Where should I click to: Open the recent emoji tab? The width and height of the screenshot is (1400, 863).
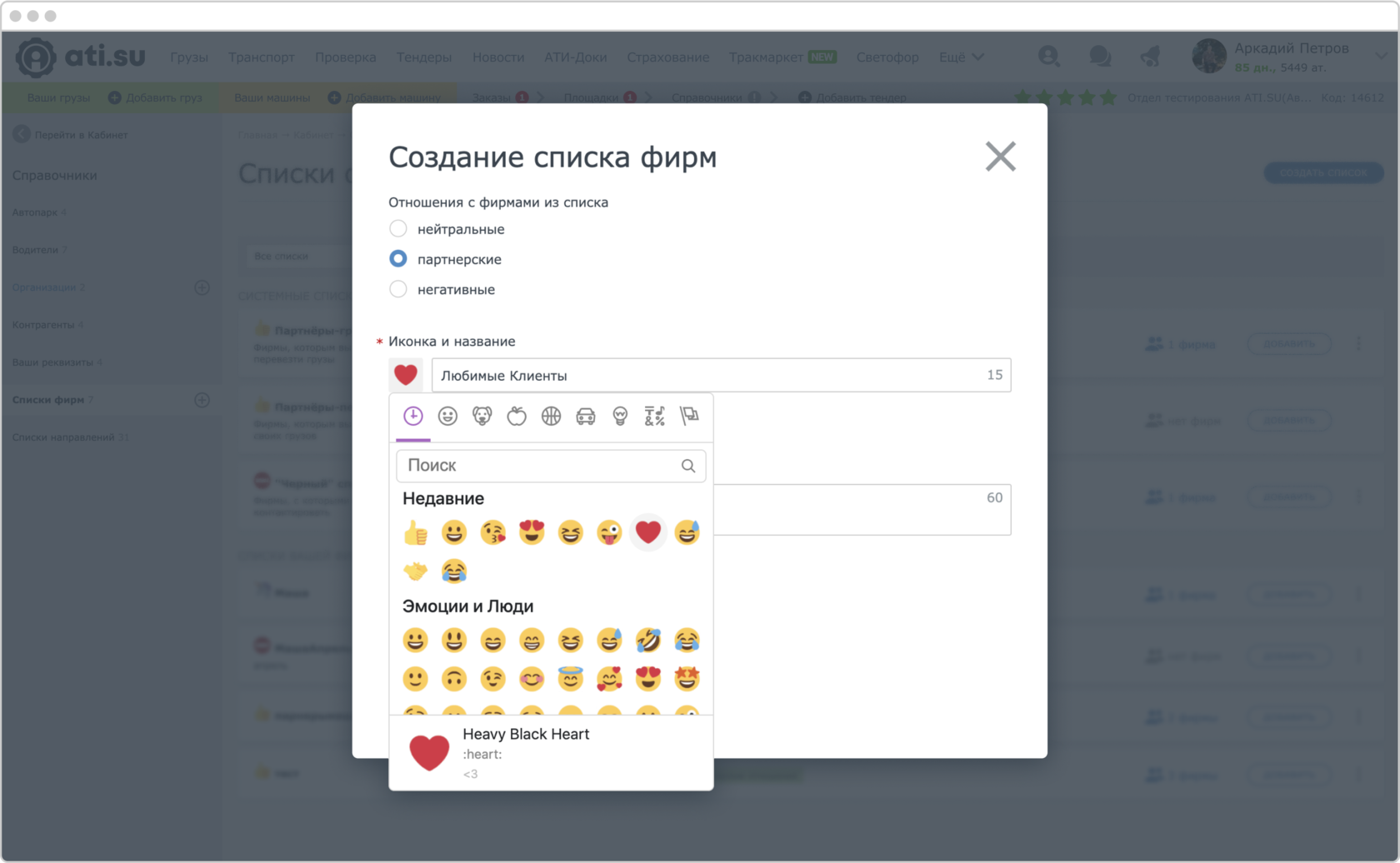(413, 416)
